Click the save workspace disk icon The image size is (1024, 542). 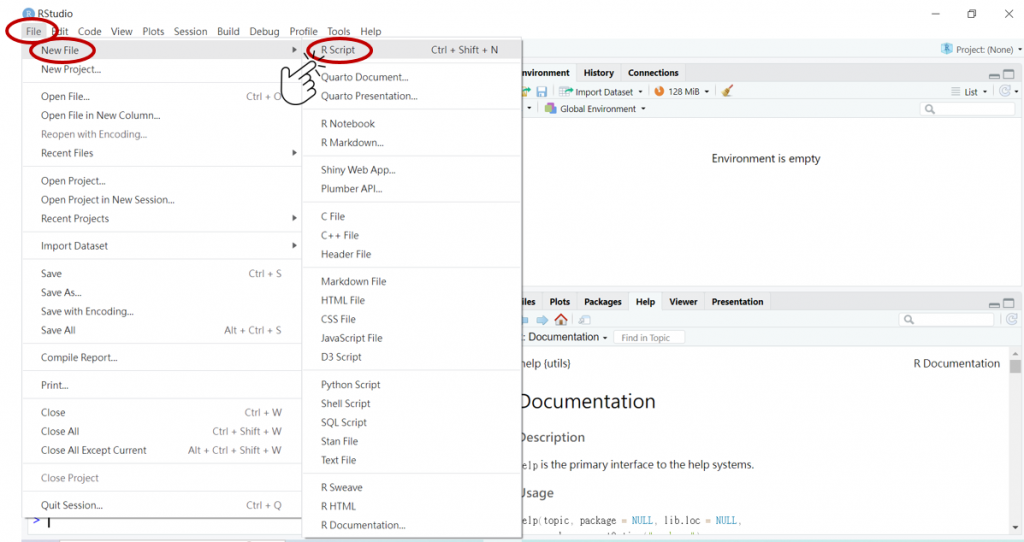pyautogui.click(x=541, y=91)
